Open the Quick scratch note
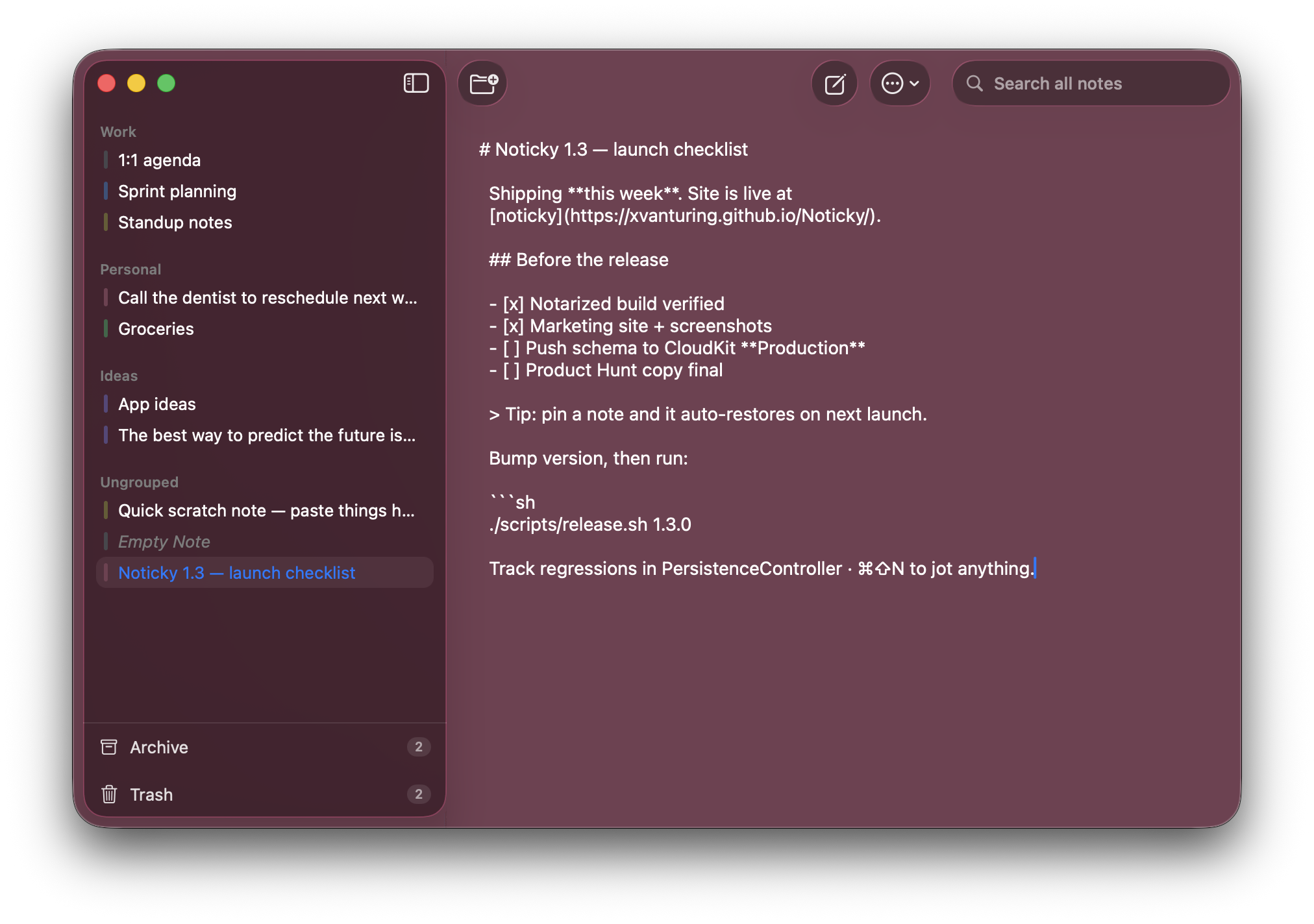 [x=265, y=511]
